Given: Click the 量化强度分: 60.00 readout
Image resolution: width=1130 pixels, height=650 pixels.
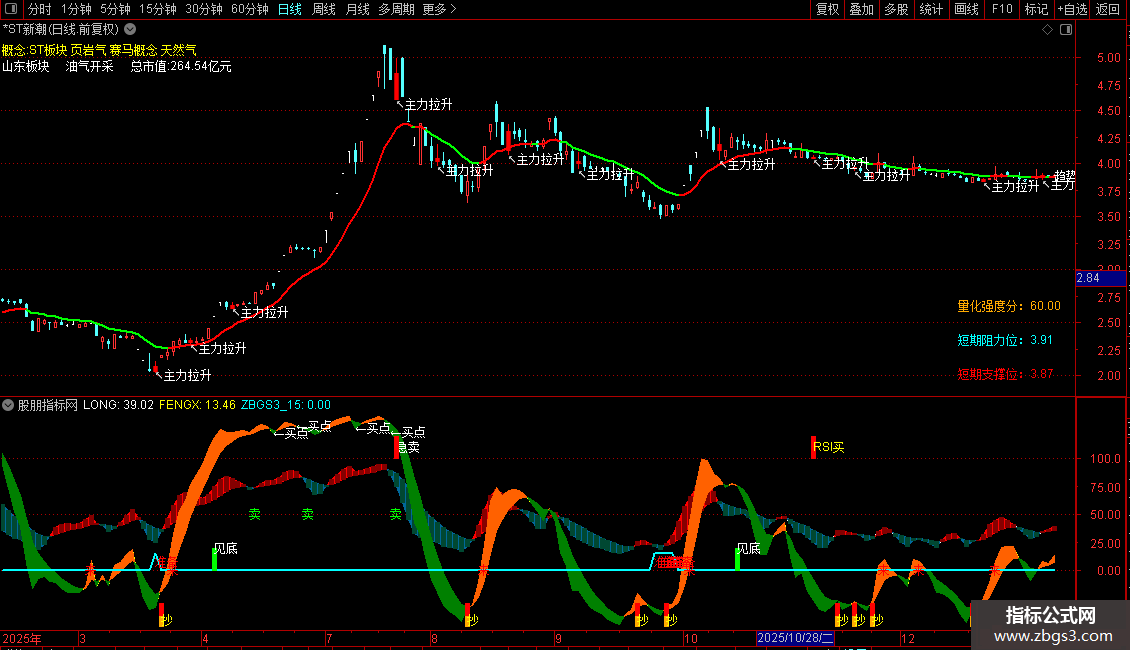Looking at the screenshot, I should coord(1009,306).
